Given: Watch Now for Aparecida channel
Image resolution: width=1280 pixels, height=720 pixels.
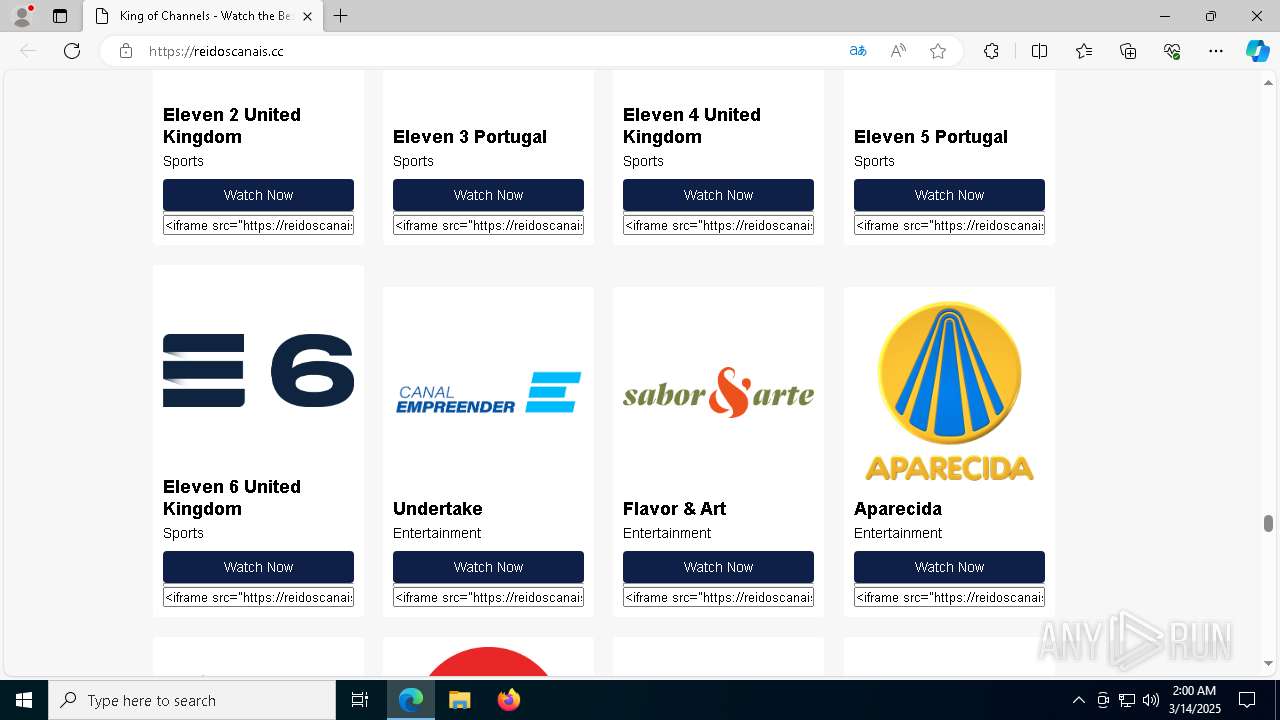Looking at the screenshot, I should pyautogui.click(x=949, y=567).
